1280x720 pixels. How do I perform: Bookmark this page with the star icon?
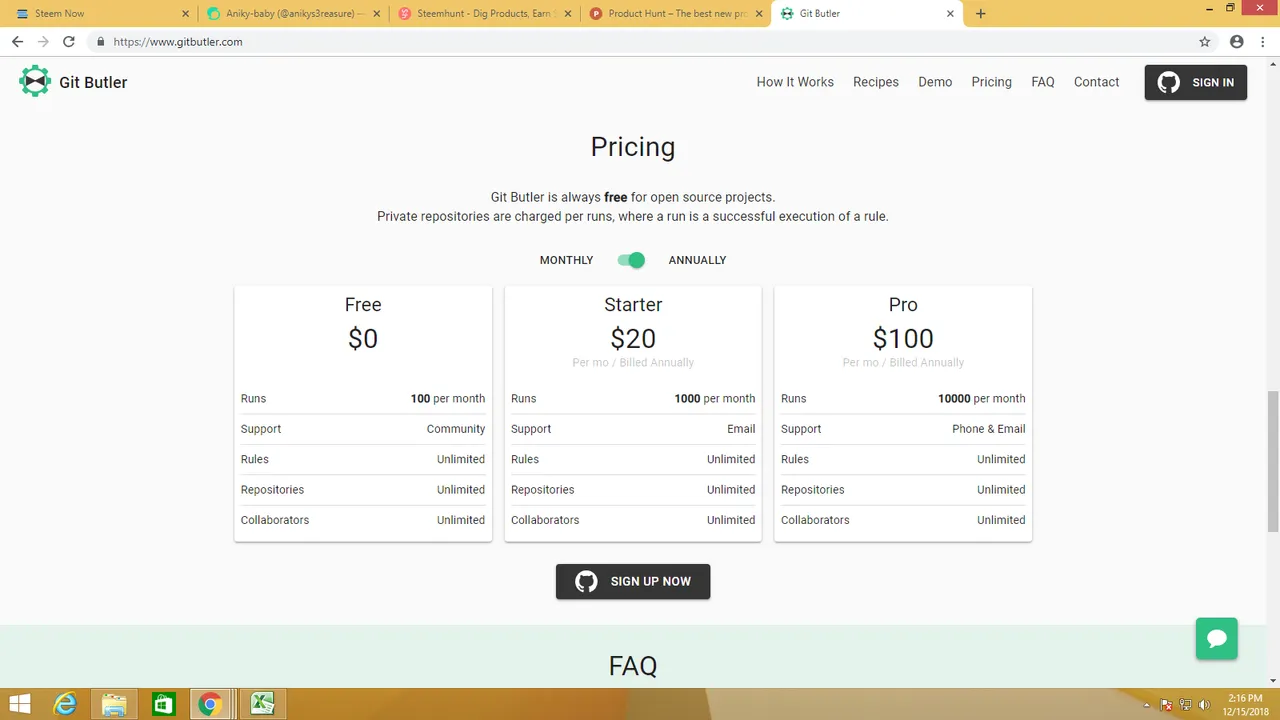1205,42
